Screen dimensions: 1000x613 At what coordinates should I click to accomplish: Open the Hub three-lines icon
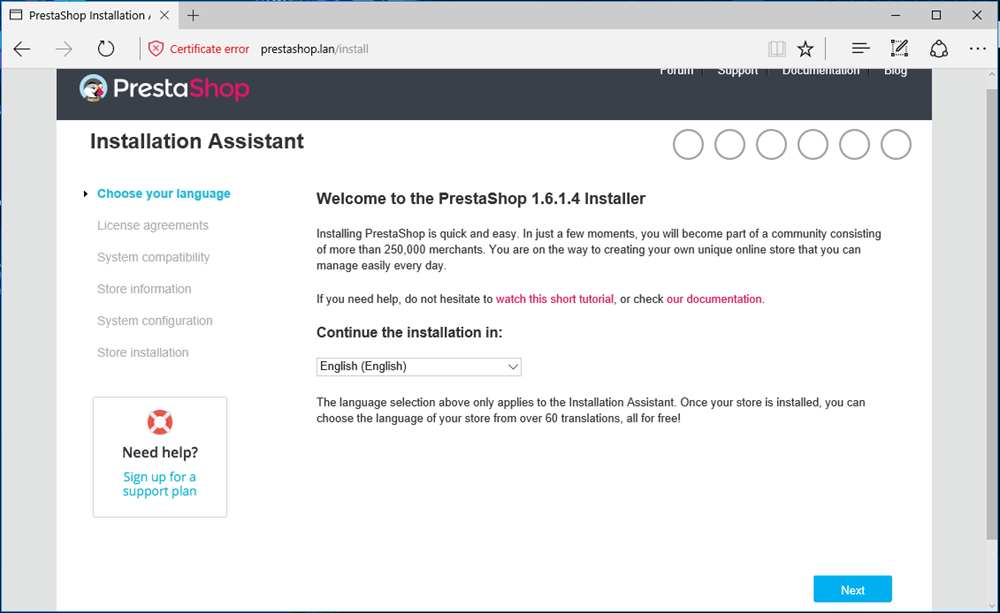click(x=860, y=49)
